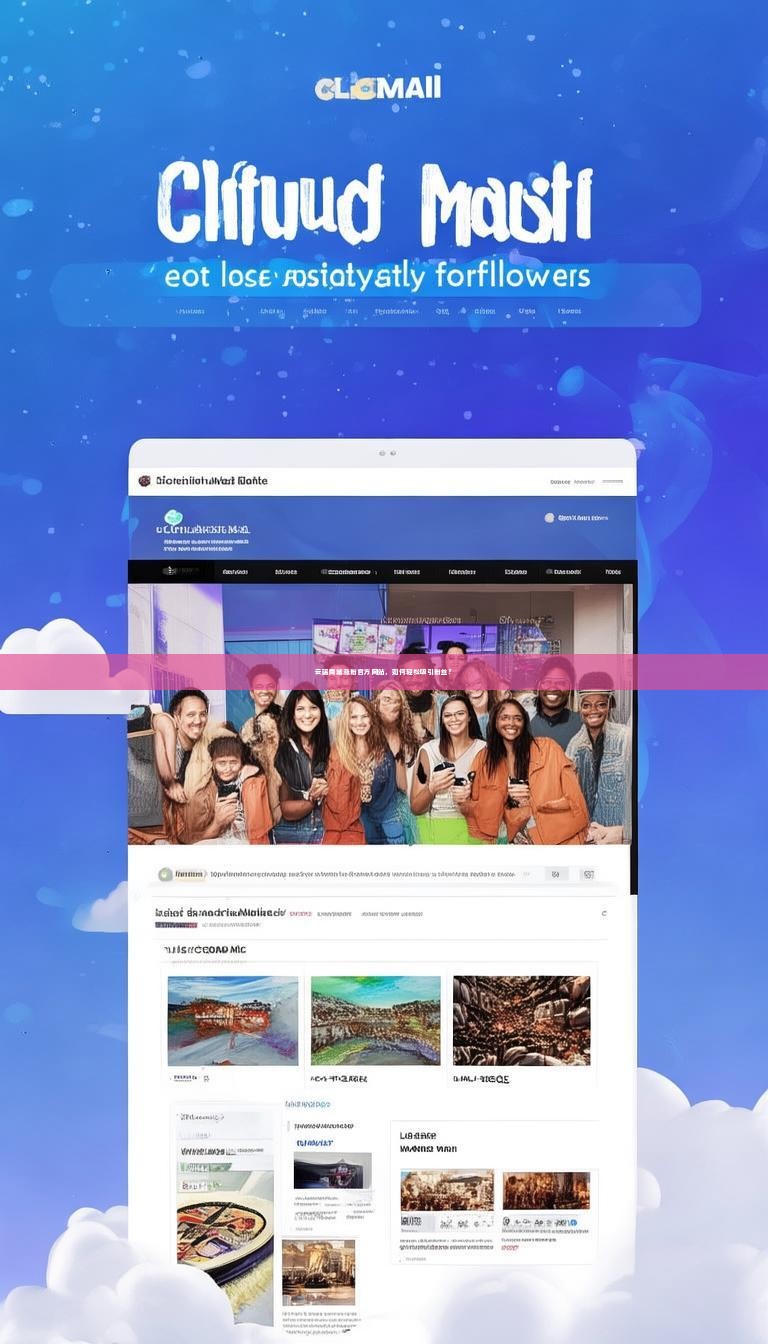
Task: Click the CloMail logo at the top
Action: click(378, 88)
